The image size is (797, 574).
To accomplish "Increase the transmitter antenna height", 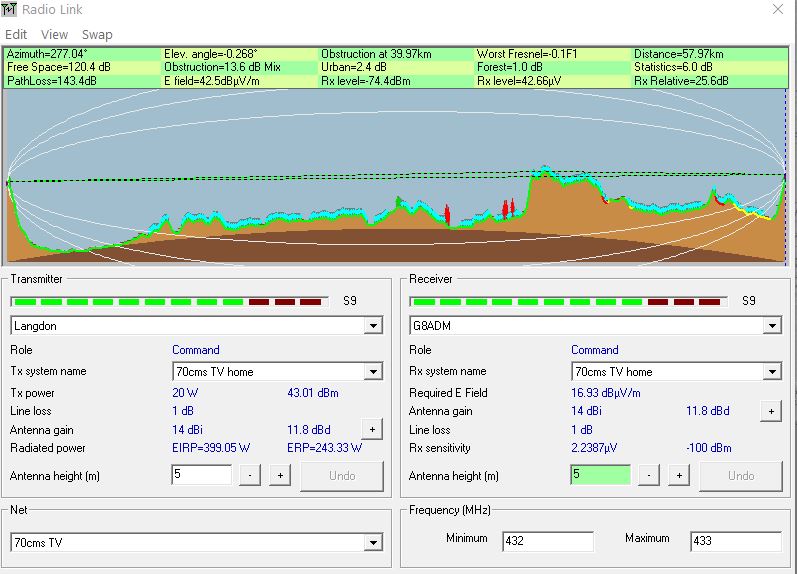I will [x=280, y=475].
